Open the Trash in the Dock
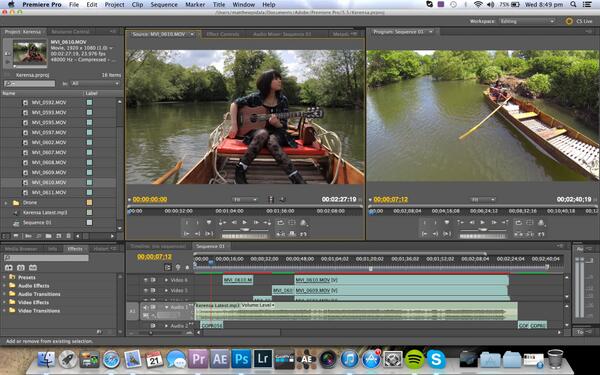Screen dimensions: 600x375 [555, 359]
